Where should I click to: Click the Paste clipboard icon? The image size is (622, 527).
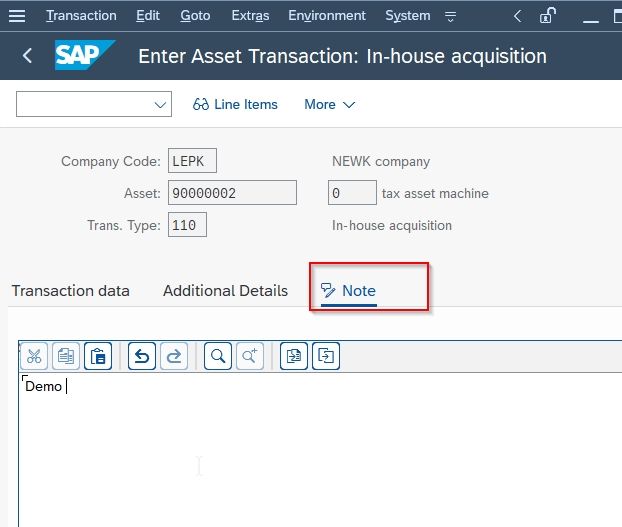[x=98, y=356]
